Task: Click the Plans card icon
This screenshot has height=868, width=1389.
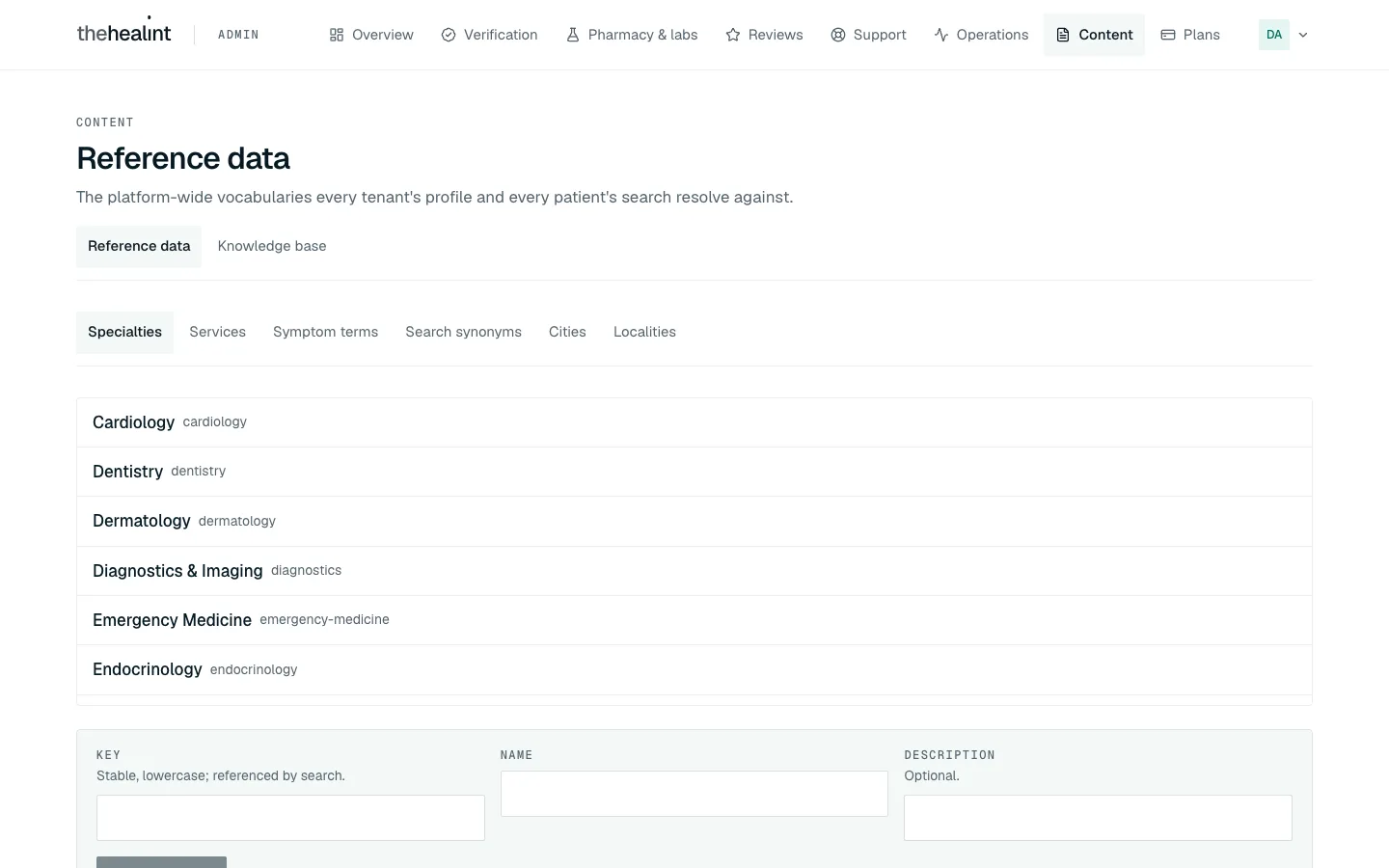Action: click(x=1168, y=35)
